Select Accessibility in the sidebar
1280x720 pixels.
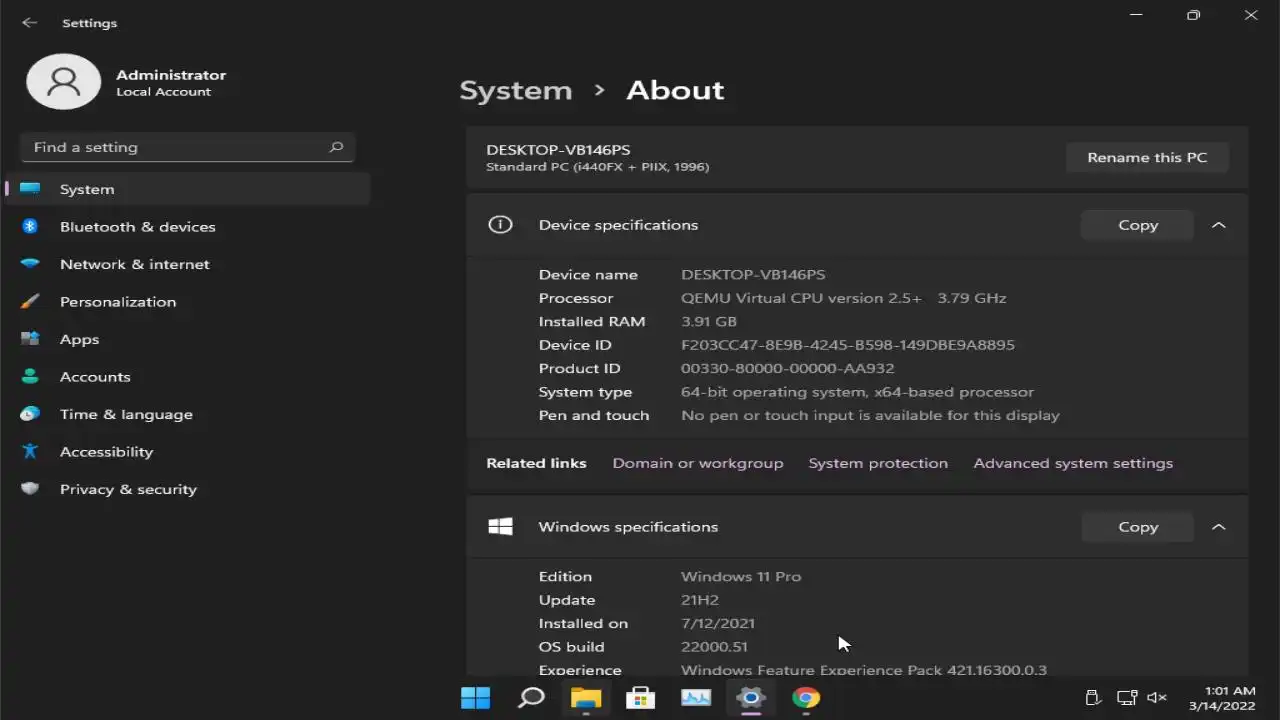pos(188,451)
